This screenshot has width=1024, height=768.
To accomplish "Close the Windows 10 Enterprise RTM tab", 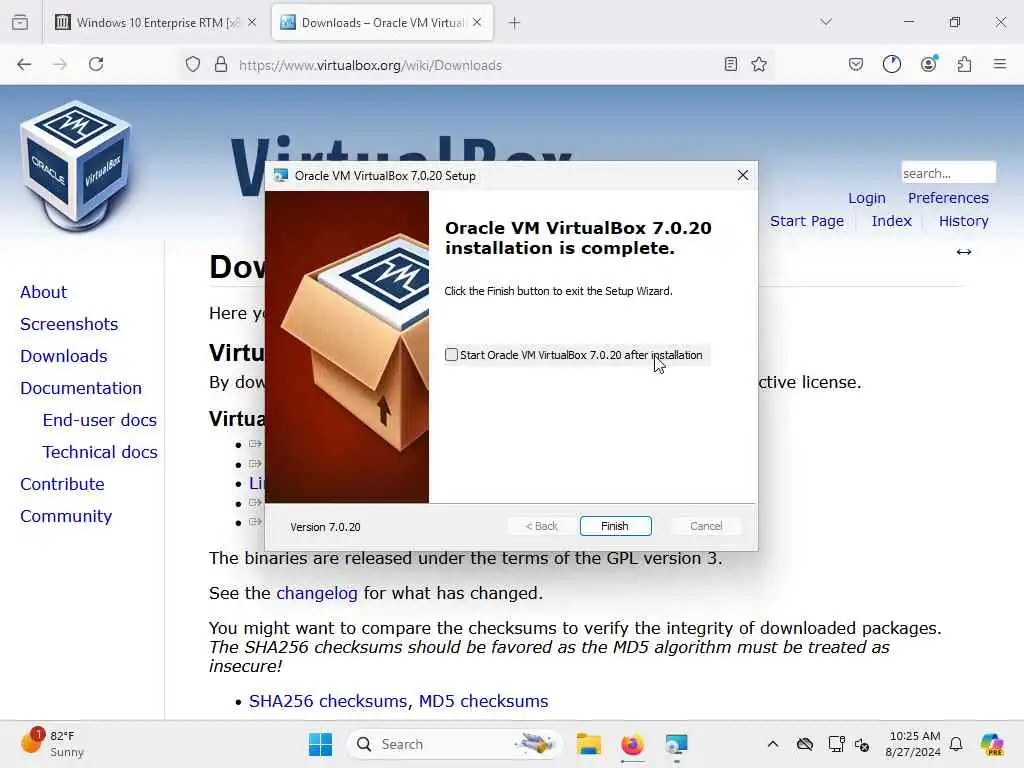I will (x=252, y=23).
